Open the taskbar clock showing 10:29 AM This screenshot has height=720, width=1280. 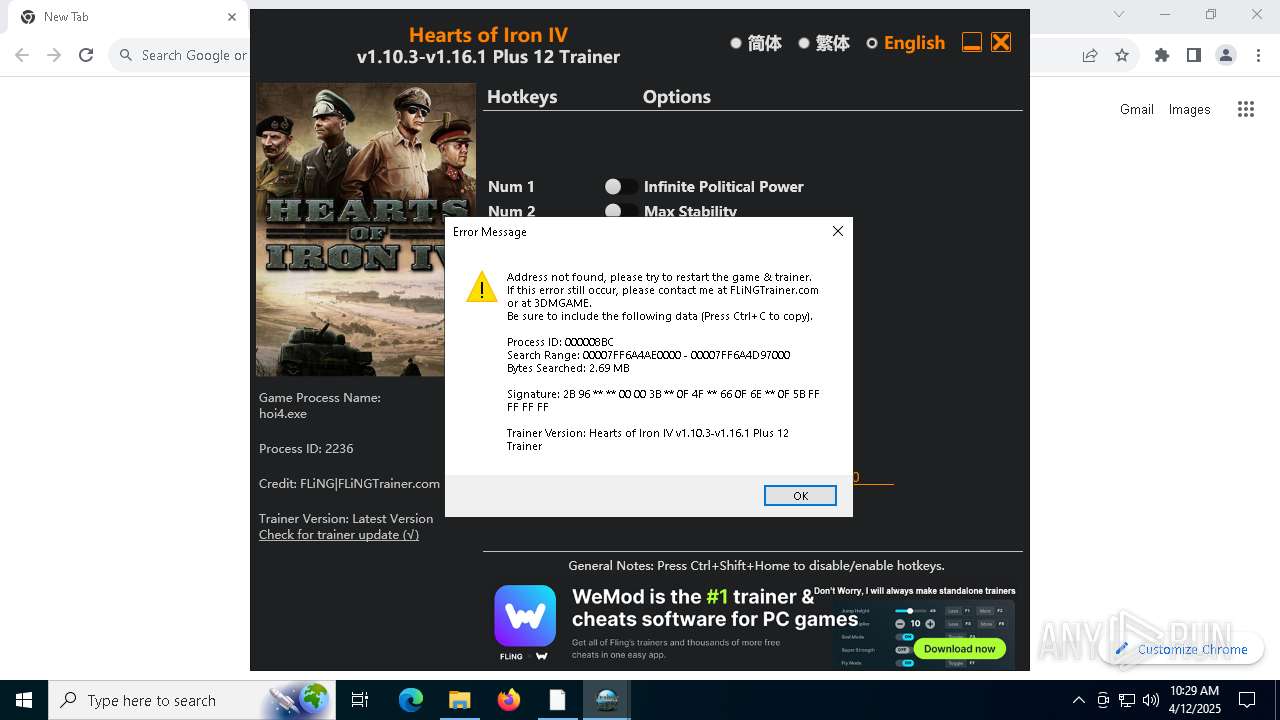(1194, 700)
